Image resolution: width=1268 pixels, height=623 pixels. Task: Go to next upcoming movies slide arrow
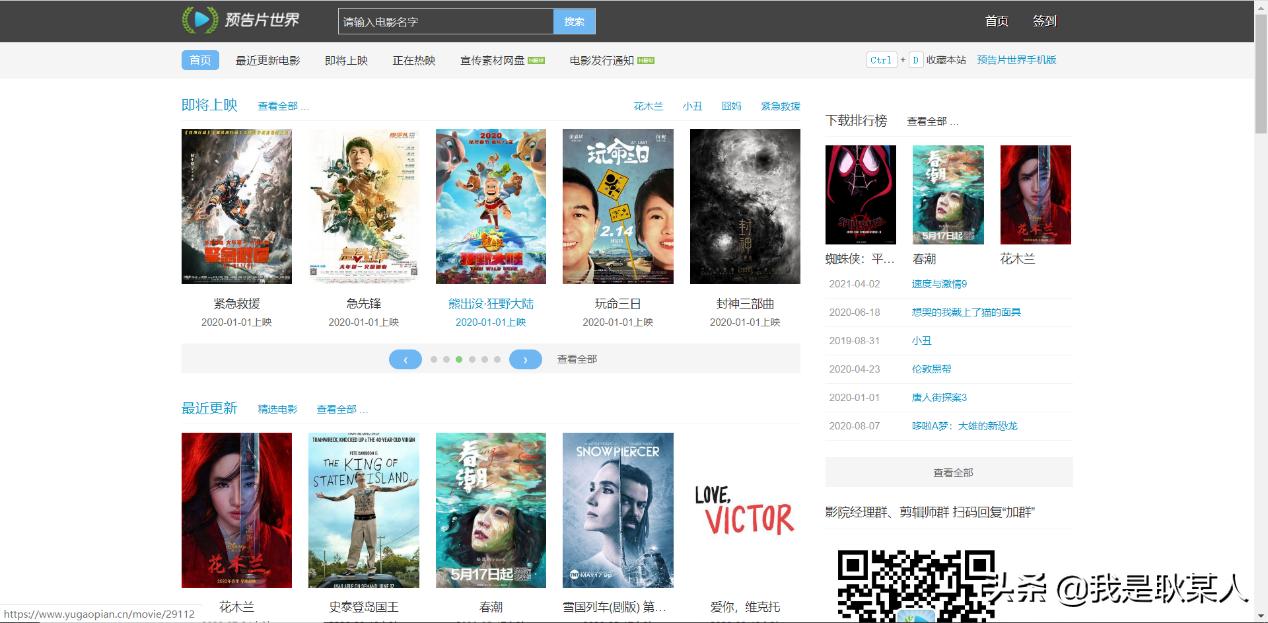525,359
